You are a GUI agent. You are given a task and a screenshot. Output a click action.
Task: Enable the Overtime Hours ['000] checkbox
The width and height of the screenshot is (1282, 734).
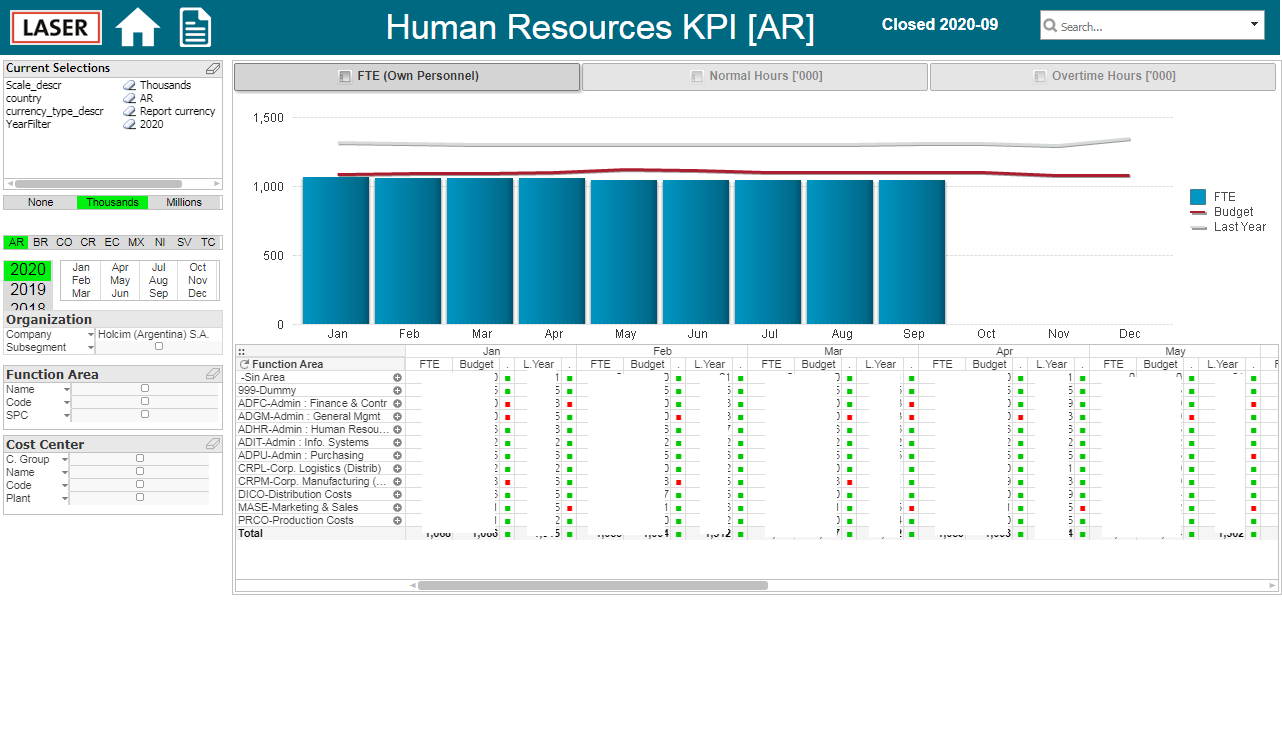pos(1039,76)
